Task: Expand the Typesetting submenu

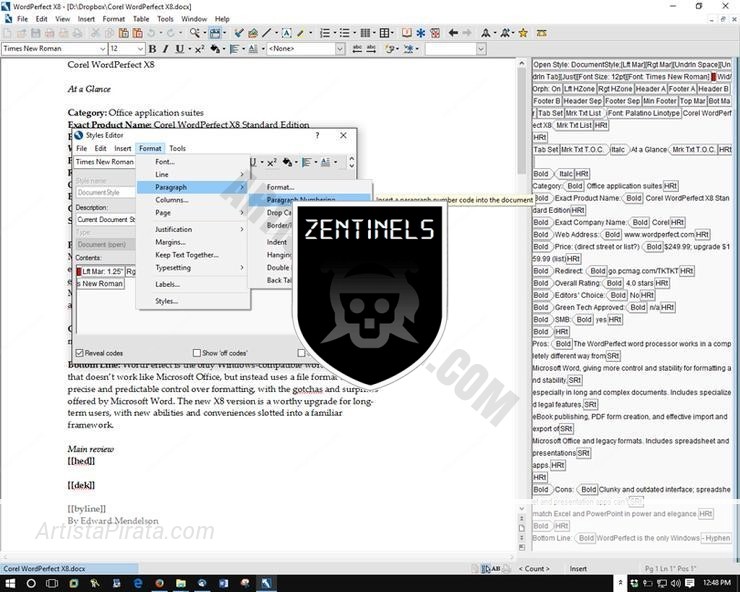Action: [193, 268]
